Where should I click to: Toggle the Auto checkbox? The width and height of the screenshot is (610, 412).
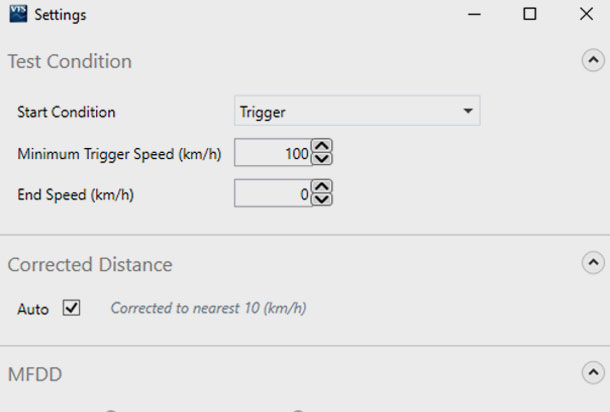point(71,308)
